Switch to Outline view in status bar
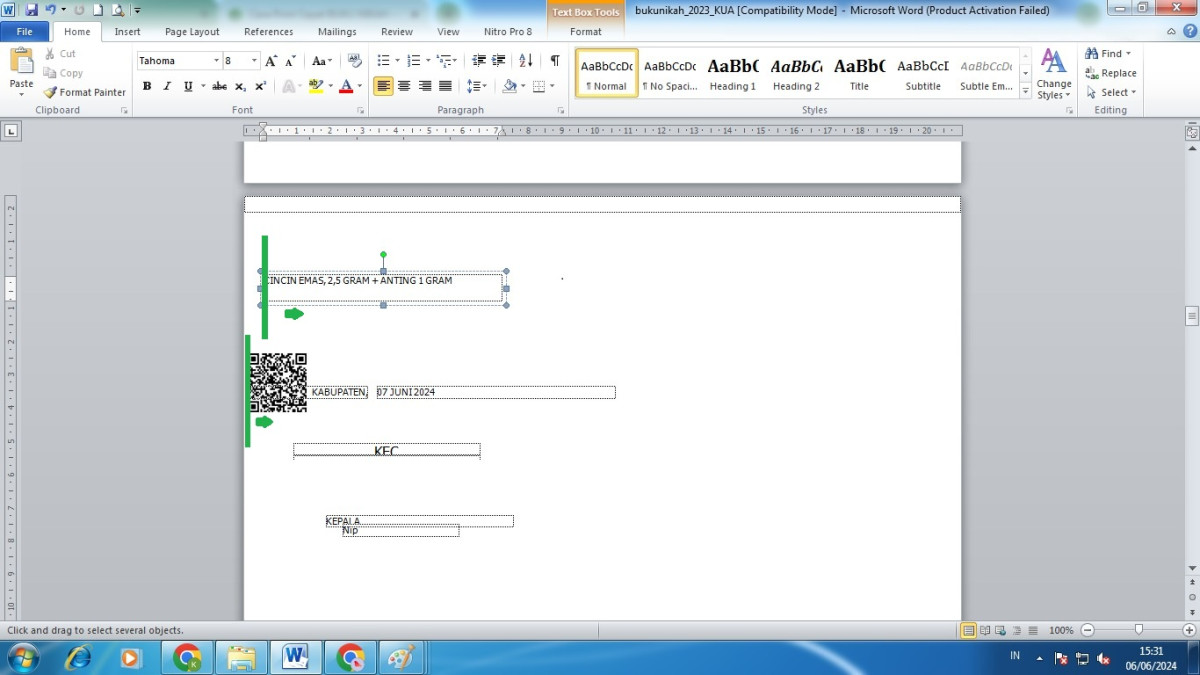 pos(1017,631)
